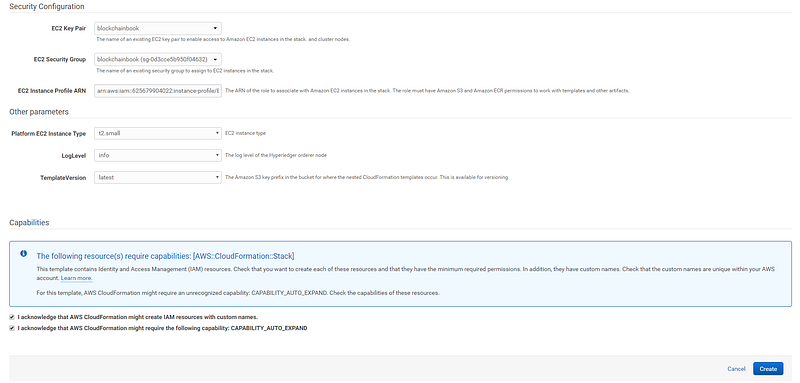Image resolution: width=800 pixels, height=383 pixels.
Task: Click 'EC2 instance type' description text
Action: [x=245, y=133]
